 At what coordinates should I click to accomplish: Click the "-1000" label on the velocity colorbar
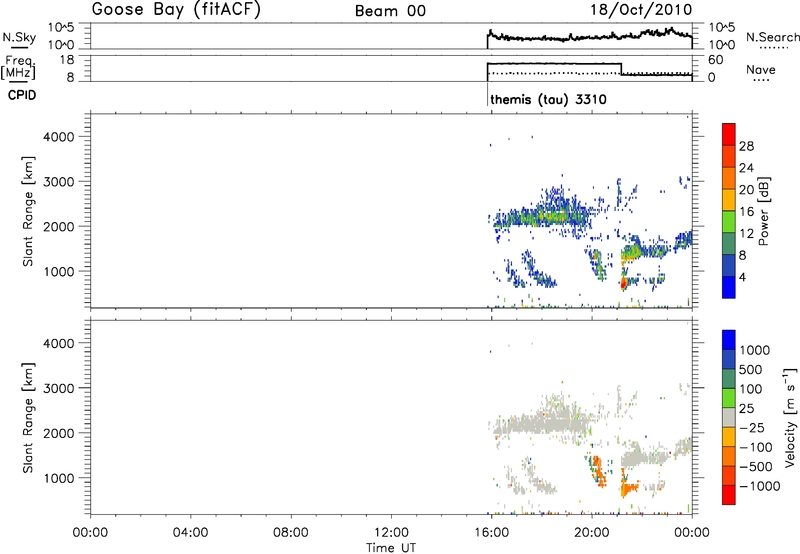(760, 486)
